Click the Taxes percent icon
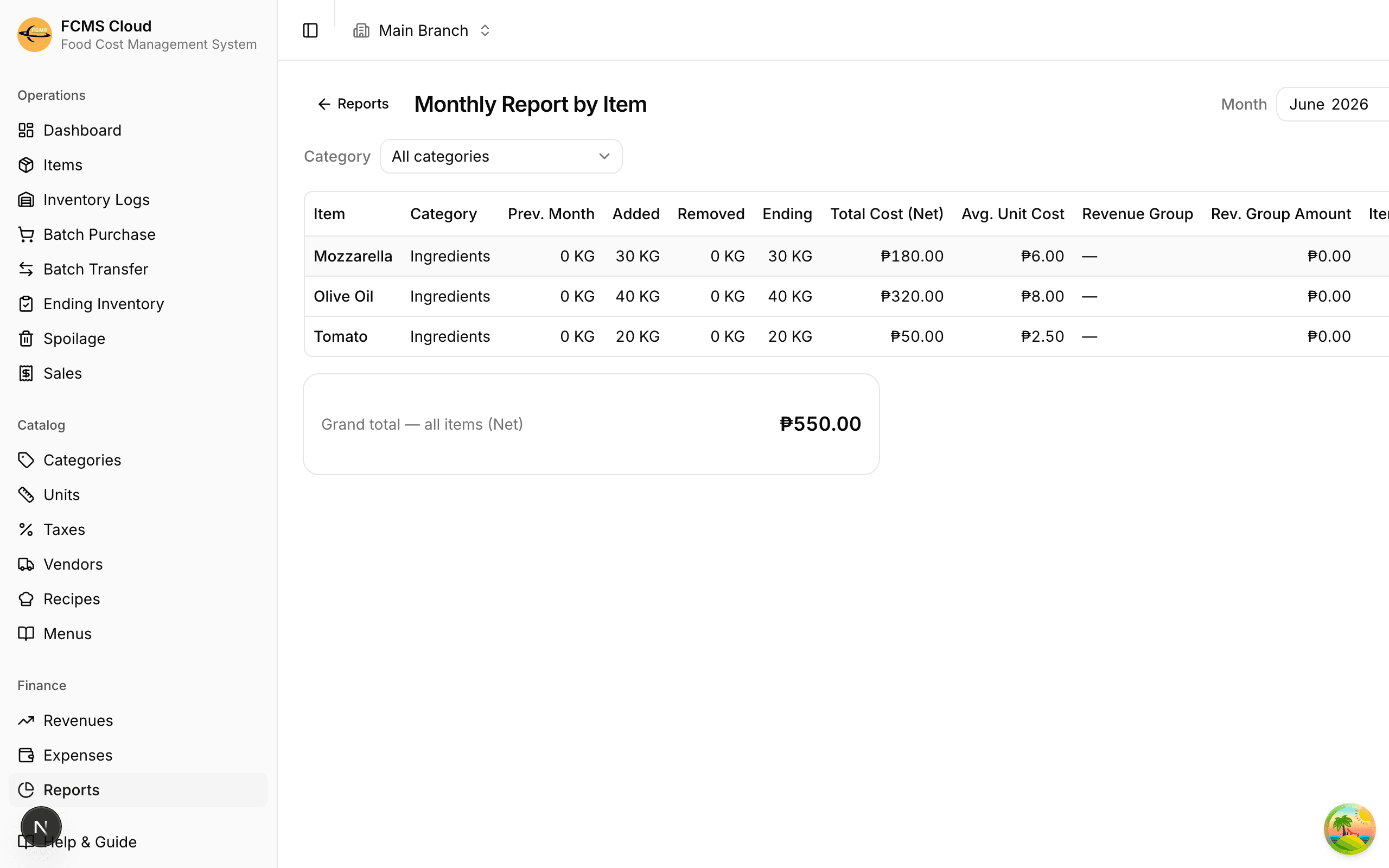The image size is (1389, 868). [26, 529]
